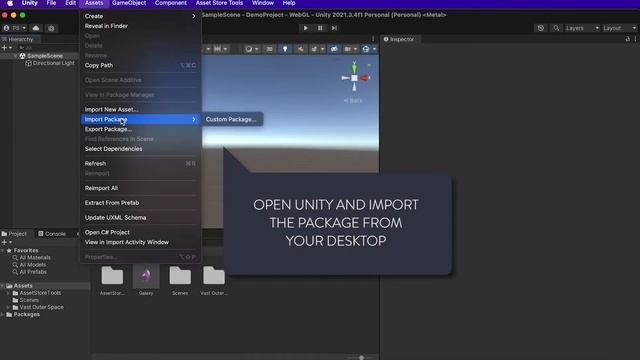Collapse the SampleScene tree arrow
Viewport: 640px width, 360px height.
coord(16,56)
